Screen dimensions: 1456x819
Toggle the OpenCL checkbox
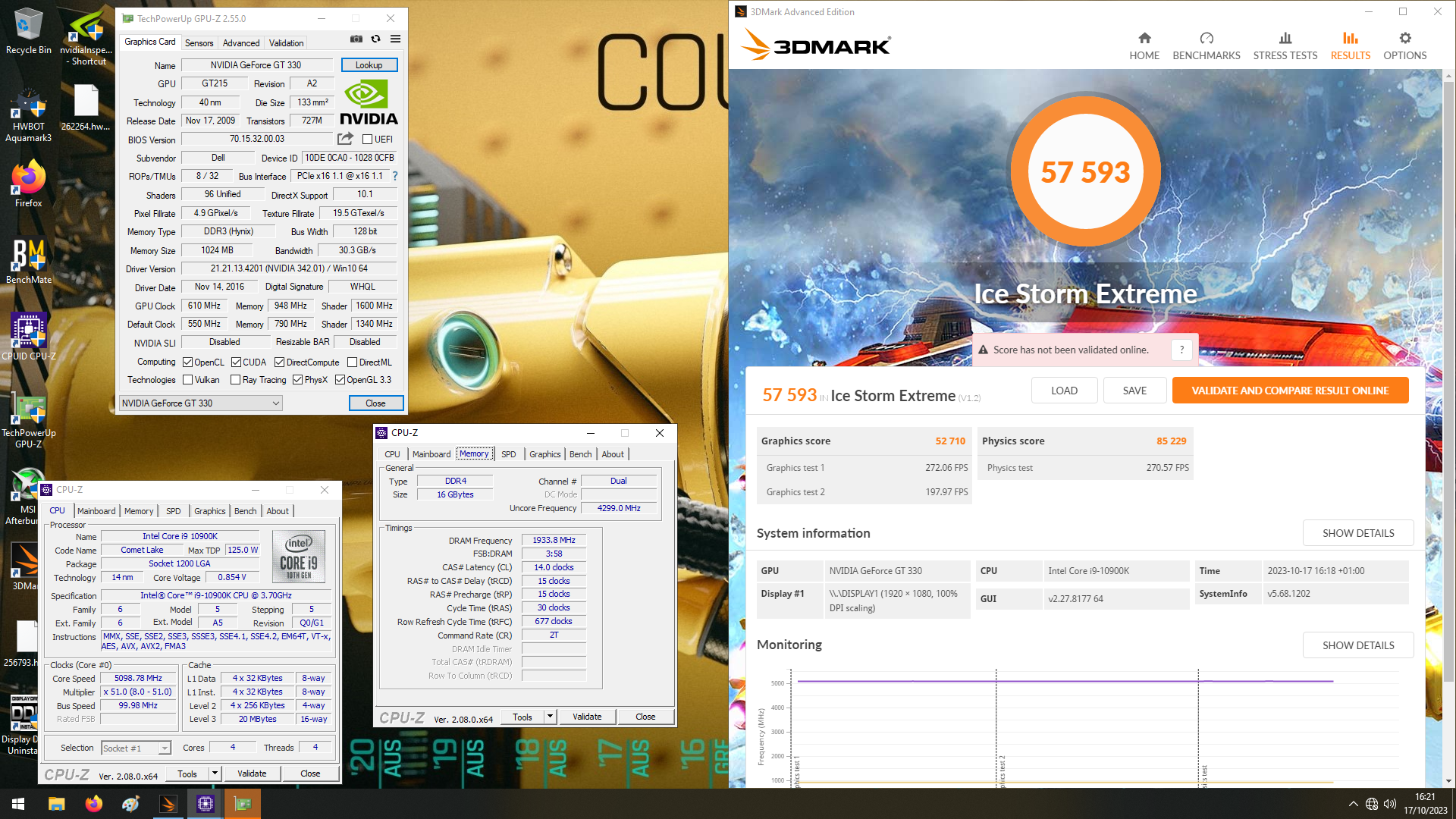click(187, 362)
